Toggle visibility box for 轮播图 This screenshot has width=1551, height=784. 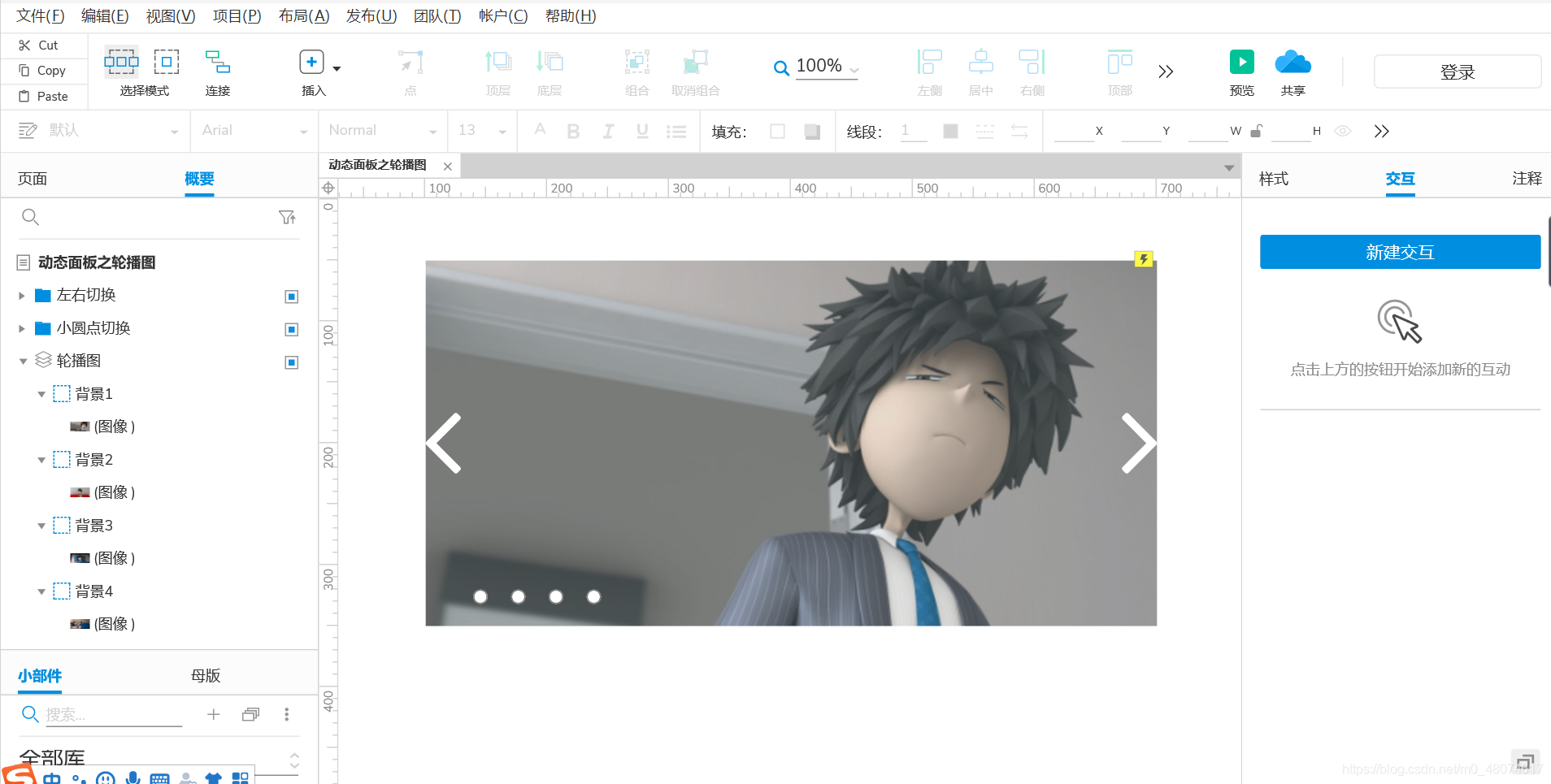292,362
